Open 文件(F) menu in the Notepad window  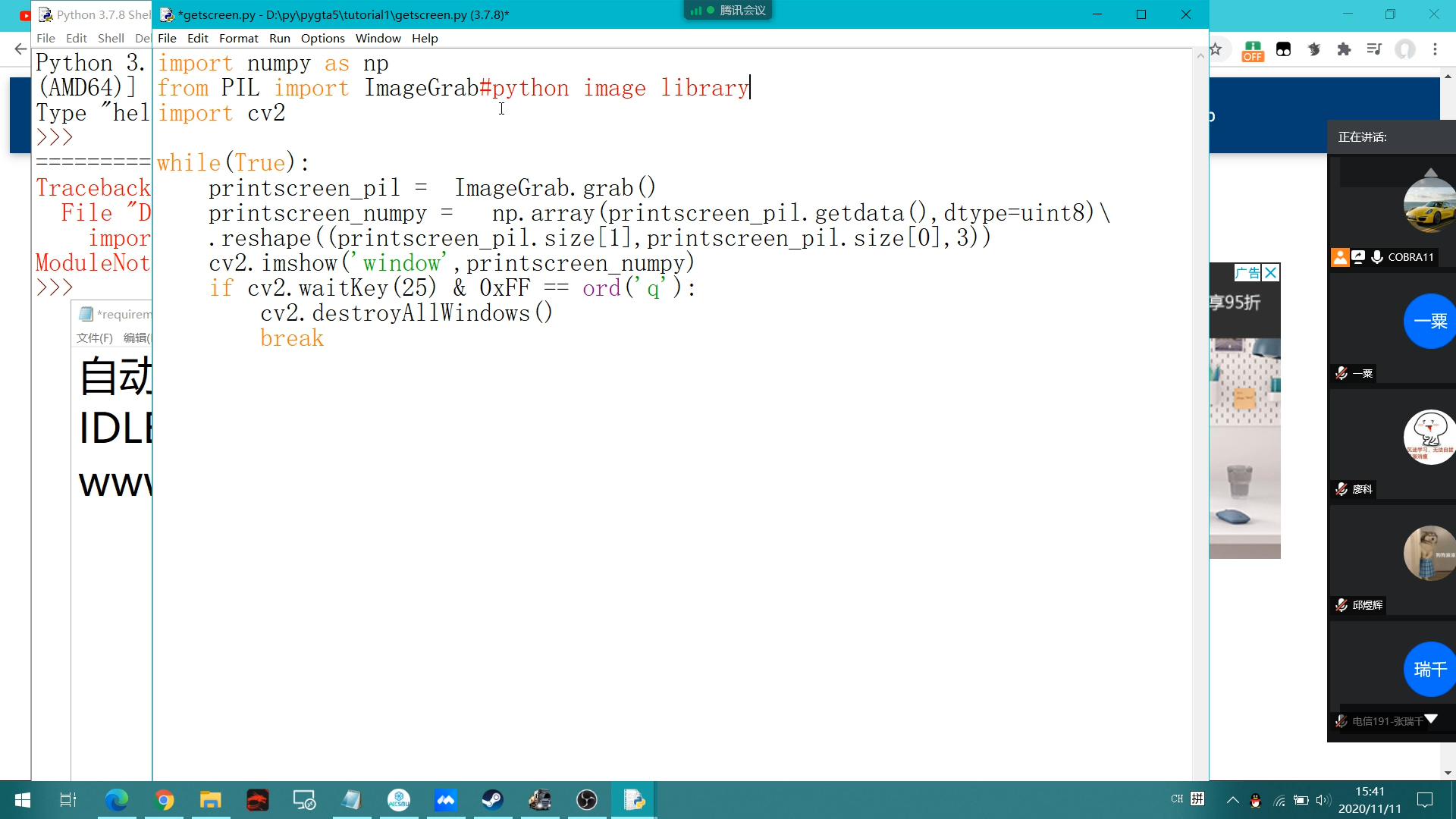click(94, 337)
